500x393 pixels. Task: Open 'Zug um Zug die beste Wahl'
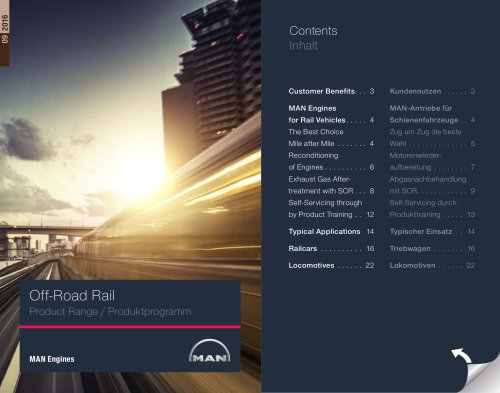[x=432, y=138]
